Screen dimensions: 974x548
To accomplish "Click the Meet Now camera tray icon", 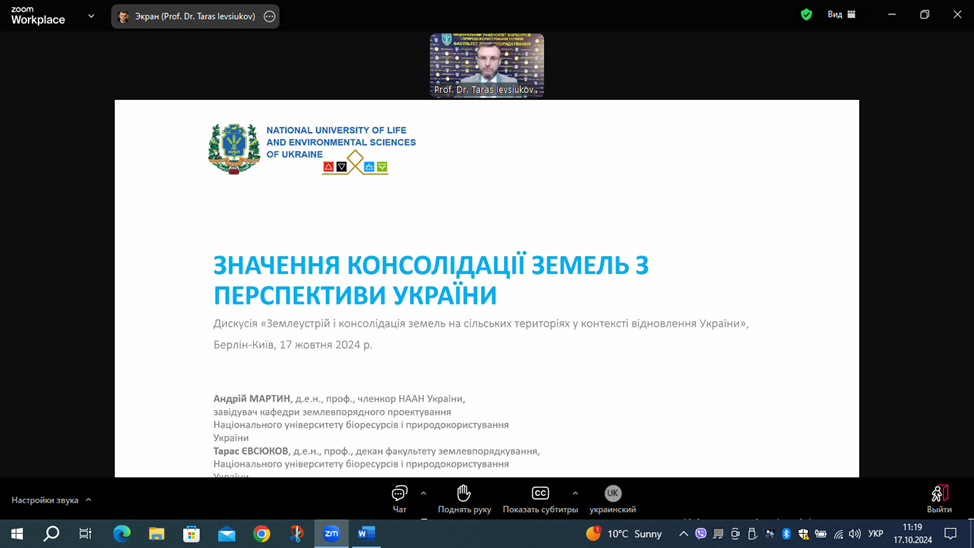I will point(735,534).
